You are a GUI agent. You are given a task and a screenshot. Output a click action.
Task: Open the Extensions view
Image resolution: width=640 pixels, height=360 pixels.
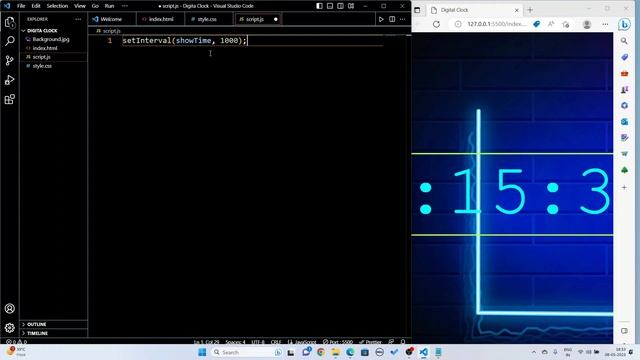pos(10,99)
